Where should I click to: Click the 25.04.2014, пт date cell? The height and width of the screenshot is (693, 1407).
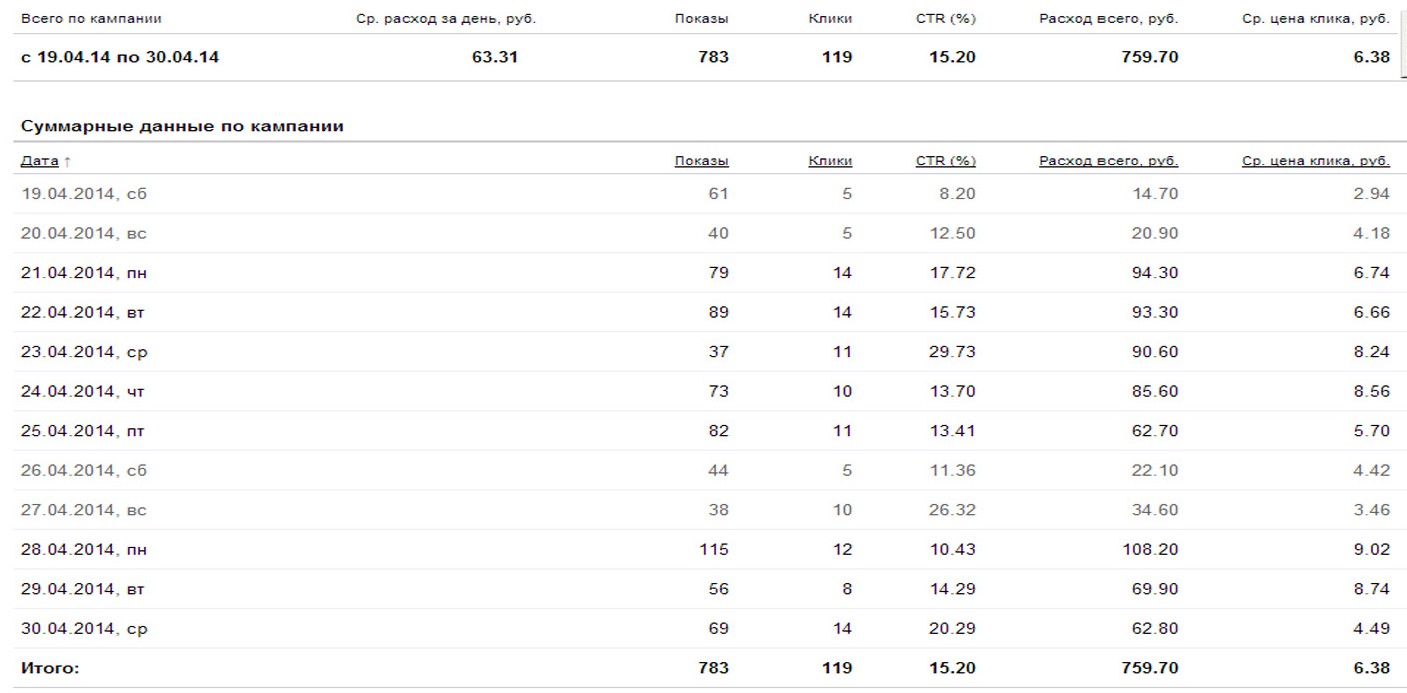pyautogui.click(x=84, y=431)
